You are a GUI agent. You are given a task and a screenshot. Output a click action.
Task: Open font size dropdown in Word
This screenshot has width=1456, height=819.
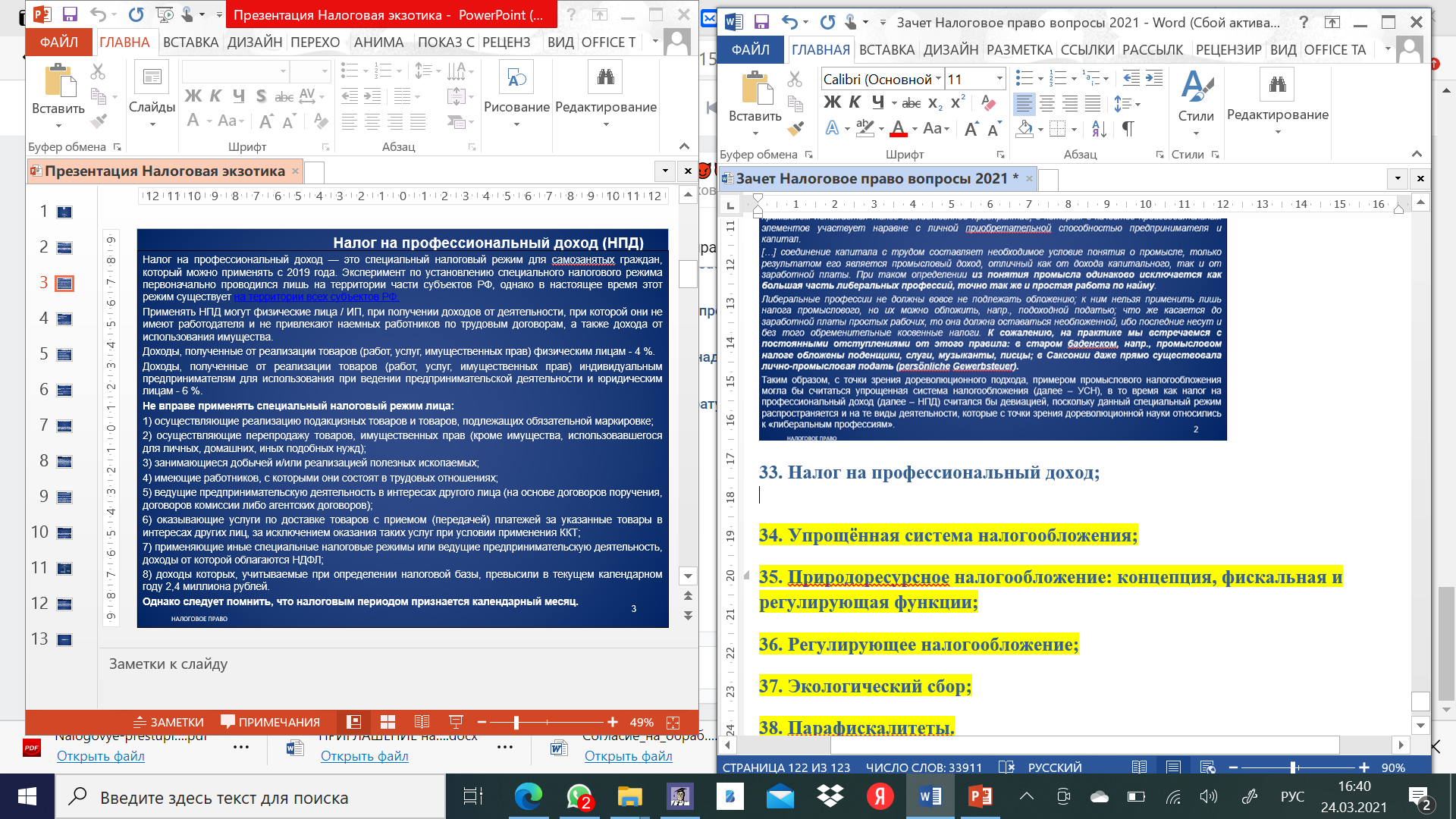pos(999,79)
